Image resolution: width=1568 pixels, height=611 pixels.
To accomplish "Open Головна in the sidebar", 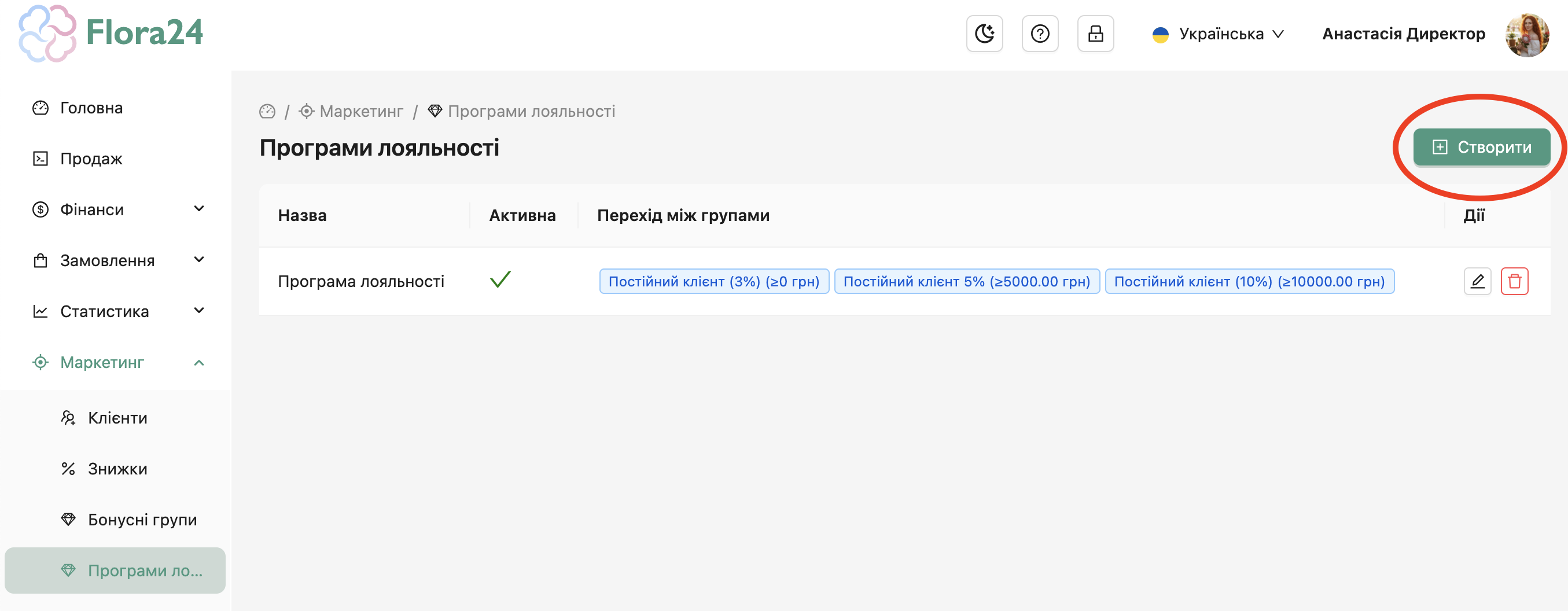I will [x=91, y=108].
